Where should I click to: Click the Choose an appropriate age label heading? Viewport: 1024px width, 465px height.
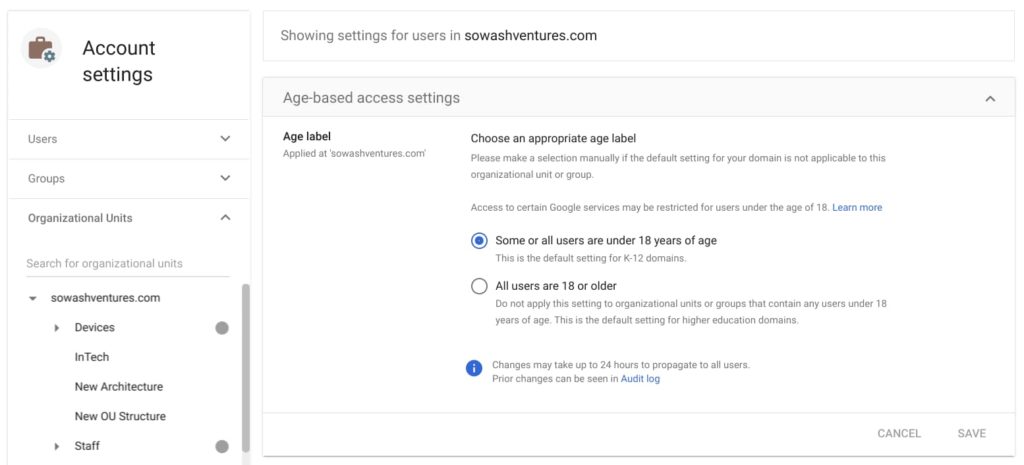[x=553, y=138]
